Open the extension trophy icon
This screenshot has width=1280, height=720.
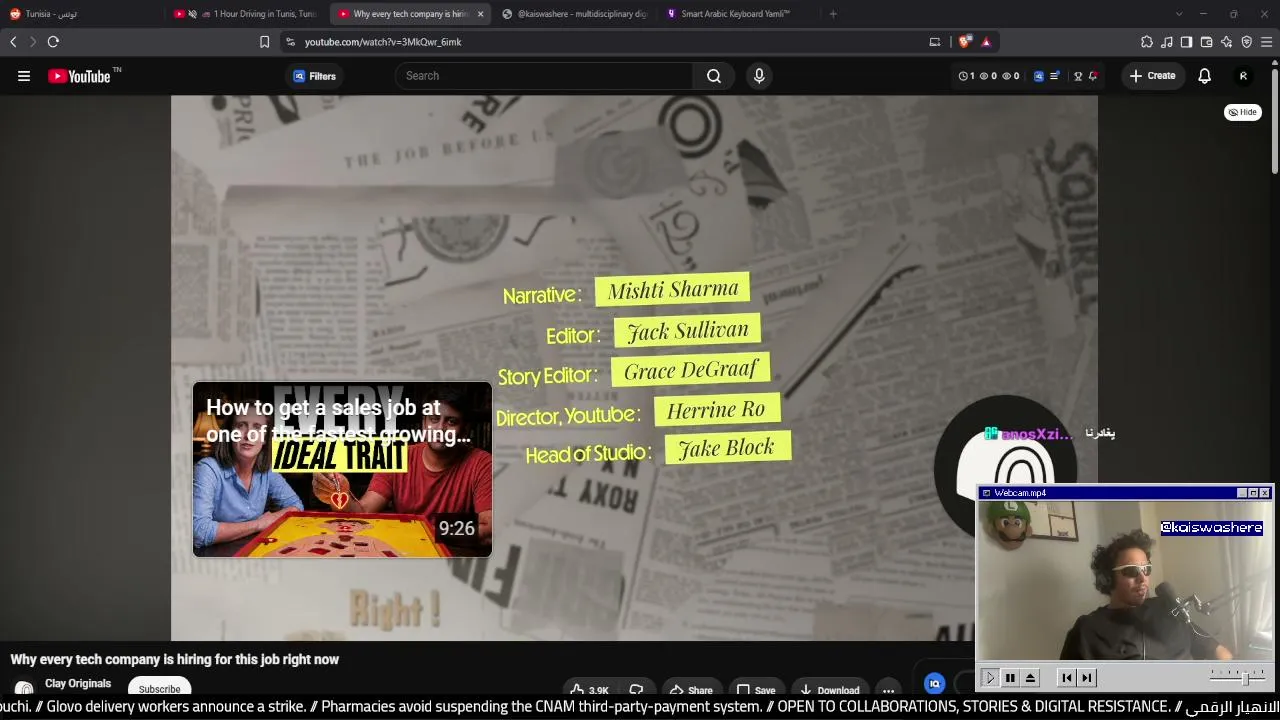[x=1078, y=76]
